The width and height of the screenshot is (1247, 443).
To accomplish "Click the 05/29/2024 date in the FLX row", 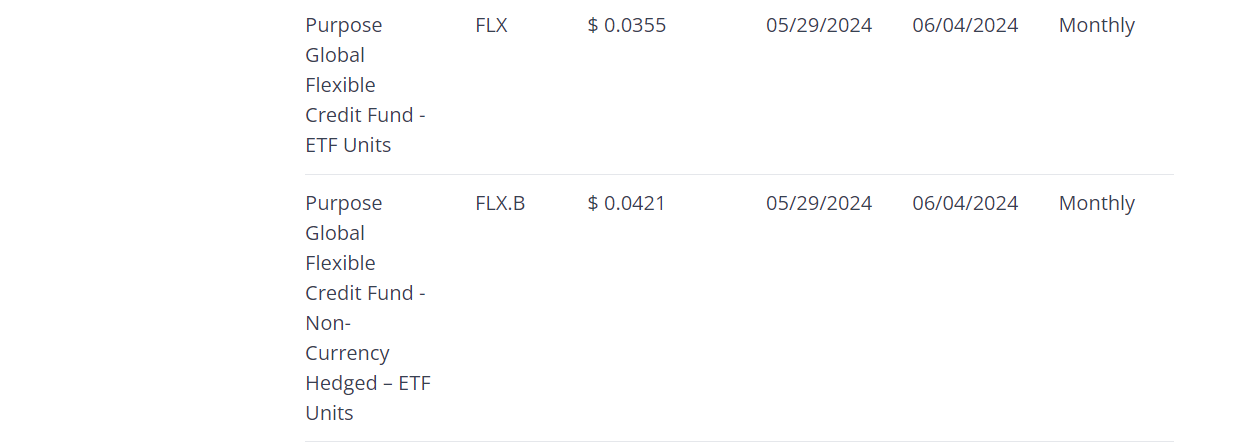I will click(x=818, y=25).
